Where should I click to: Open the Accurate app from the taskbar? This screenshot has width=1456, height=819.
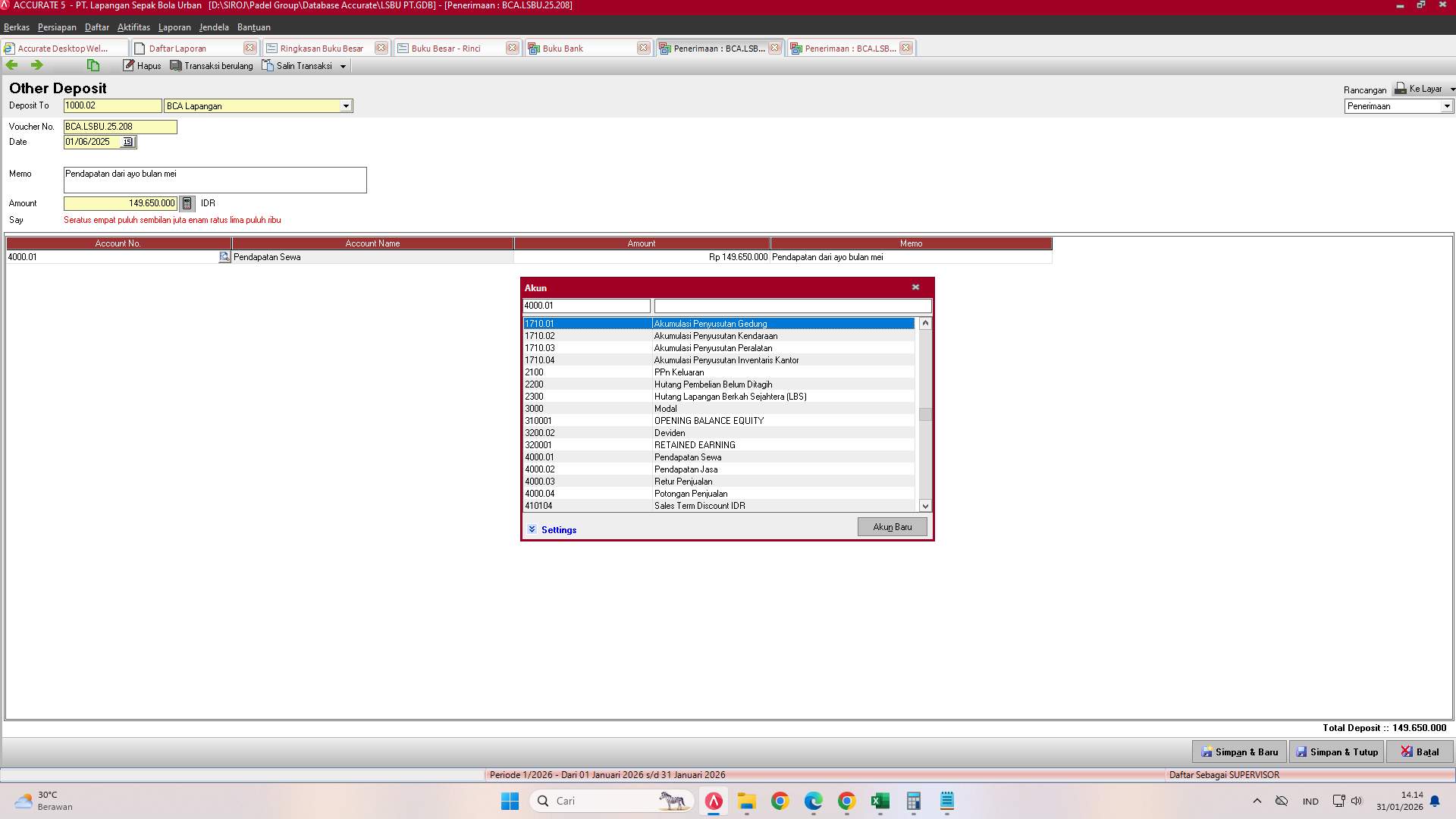714,801
